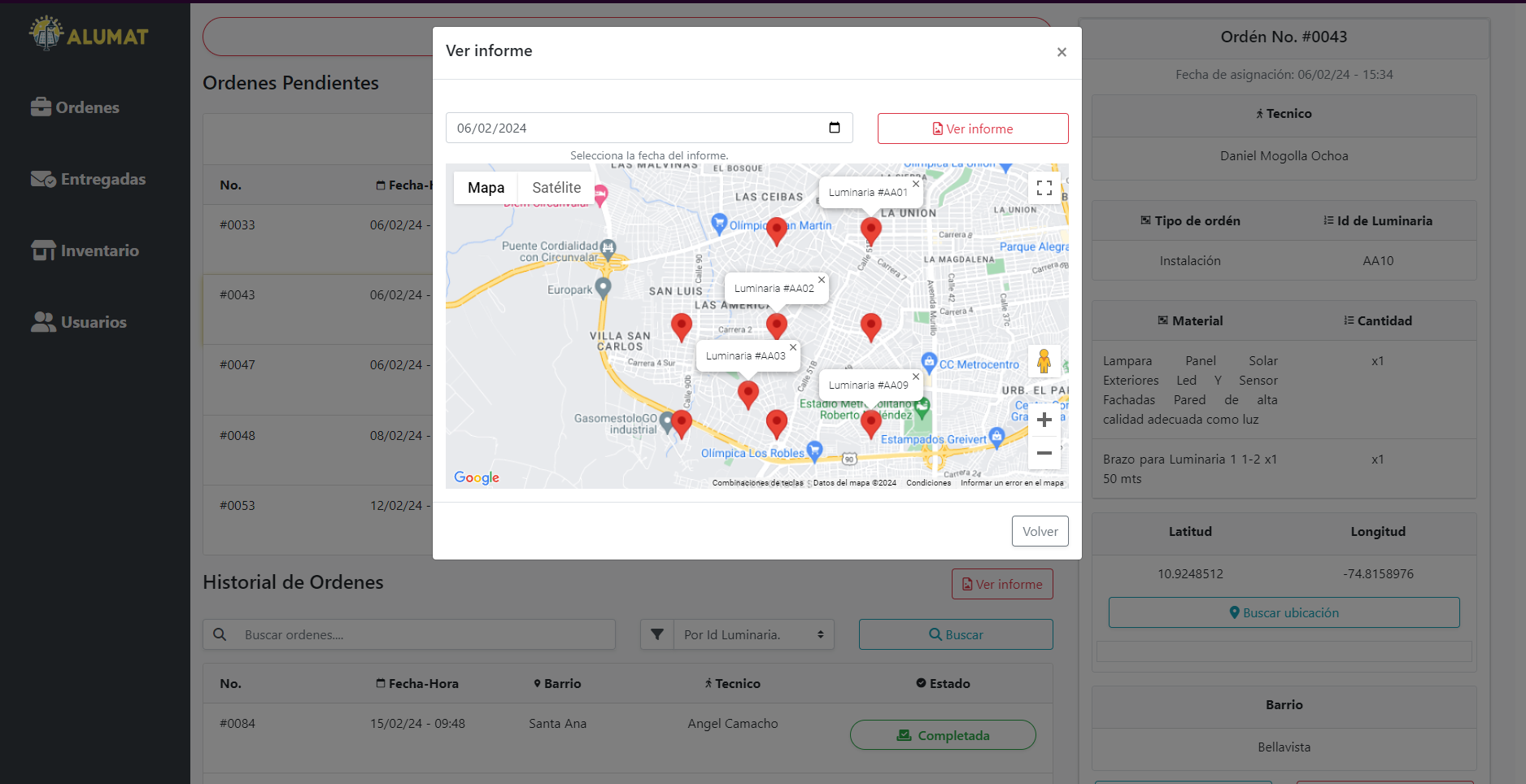The image size is (1526, 784).
Task: Click the red marker under Luminaria #AA09
Action: click(871, 424)
